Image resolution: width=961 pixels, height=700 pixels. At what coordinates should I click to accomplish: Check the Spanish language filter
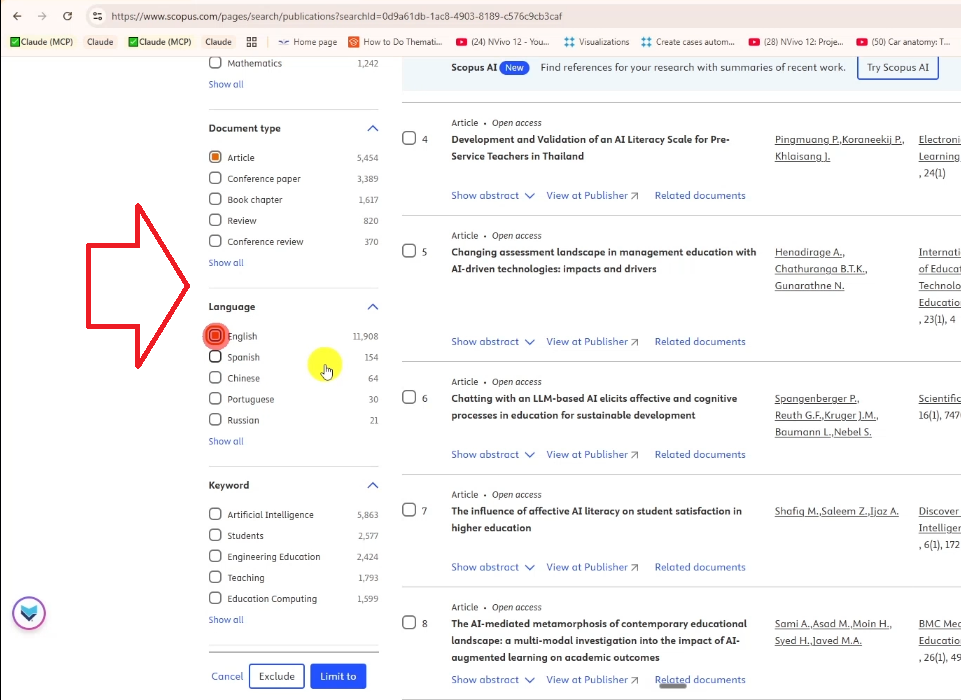click(x=215, y=357)
